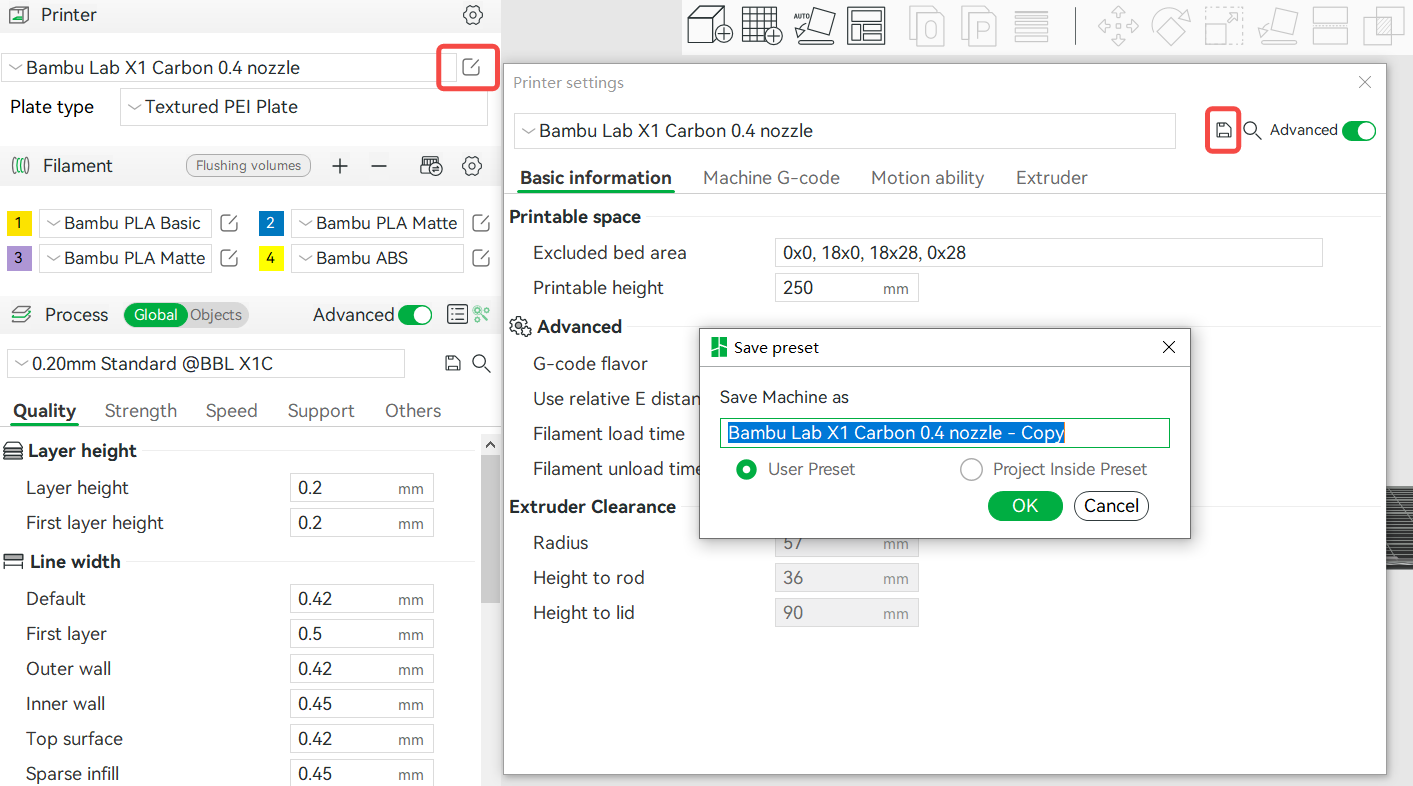The image size is (1413, 786).
Task: Open the preset dropdown in Printer settings
Action: point(845,131)
